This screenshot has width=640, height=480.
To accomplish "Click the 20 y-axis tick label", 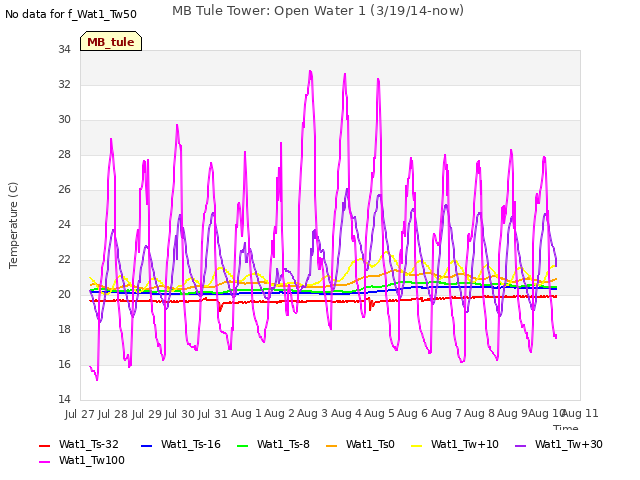I will (x=64, y=294).
